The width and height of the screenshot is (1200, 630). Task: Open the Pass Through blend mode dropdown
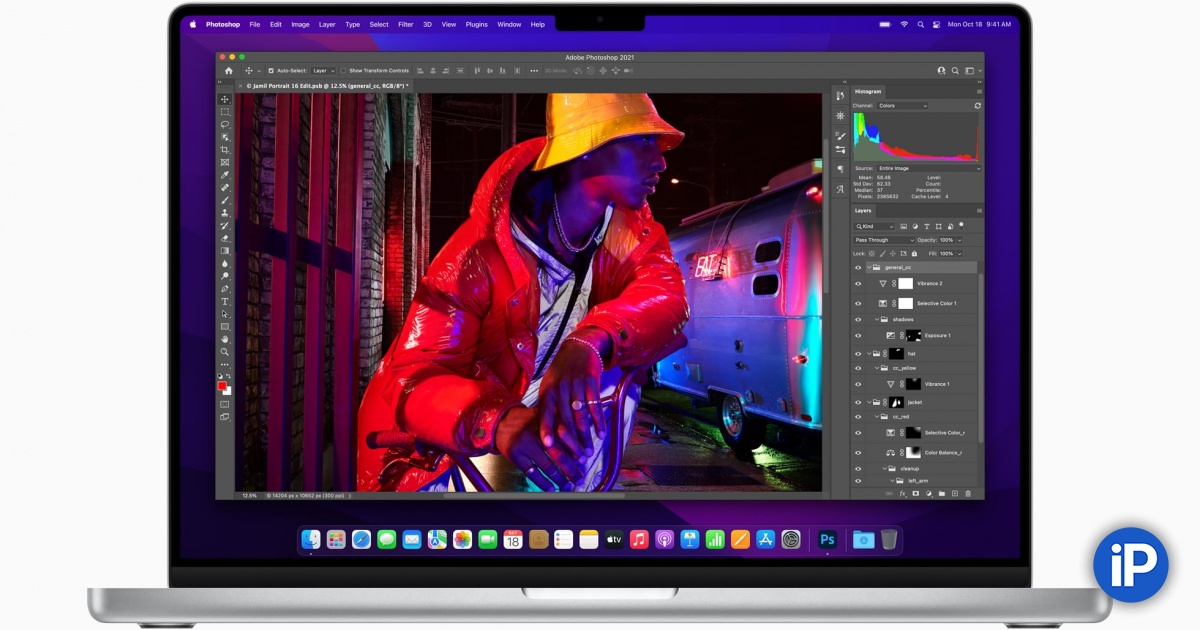[x=884, y=240]
